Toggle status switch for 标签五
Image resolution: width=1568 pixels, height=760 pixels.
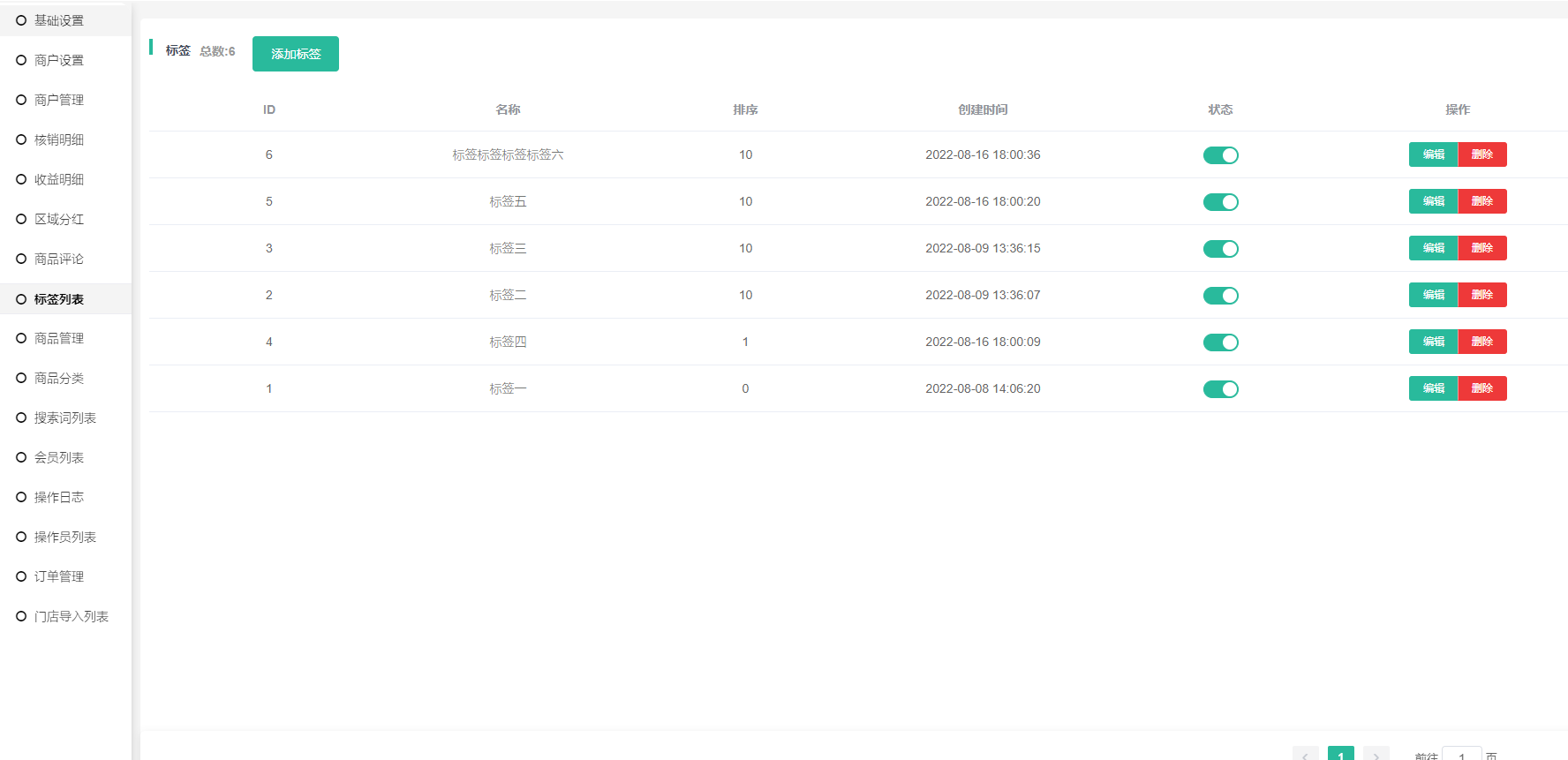click(x=1220, y=202)
